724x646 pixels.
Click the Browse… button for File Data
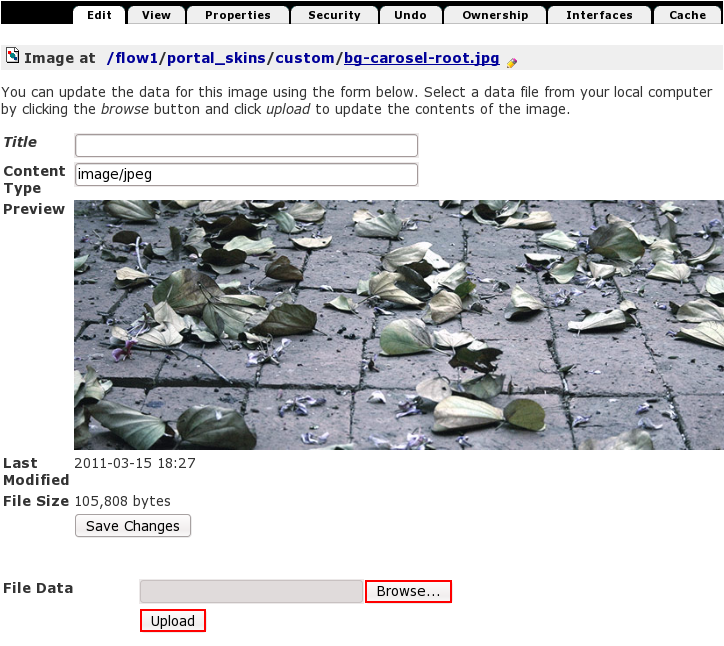coord(408,591)
